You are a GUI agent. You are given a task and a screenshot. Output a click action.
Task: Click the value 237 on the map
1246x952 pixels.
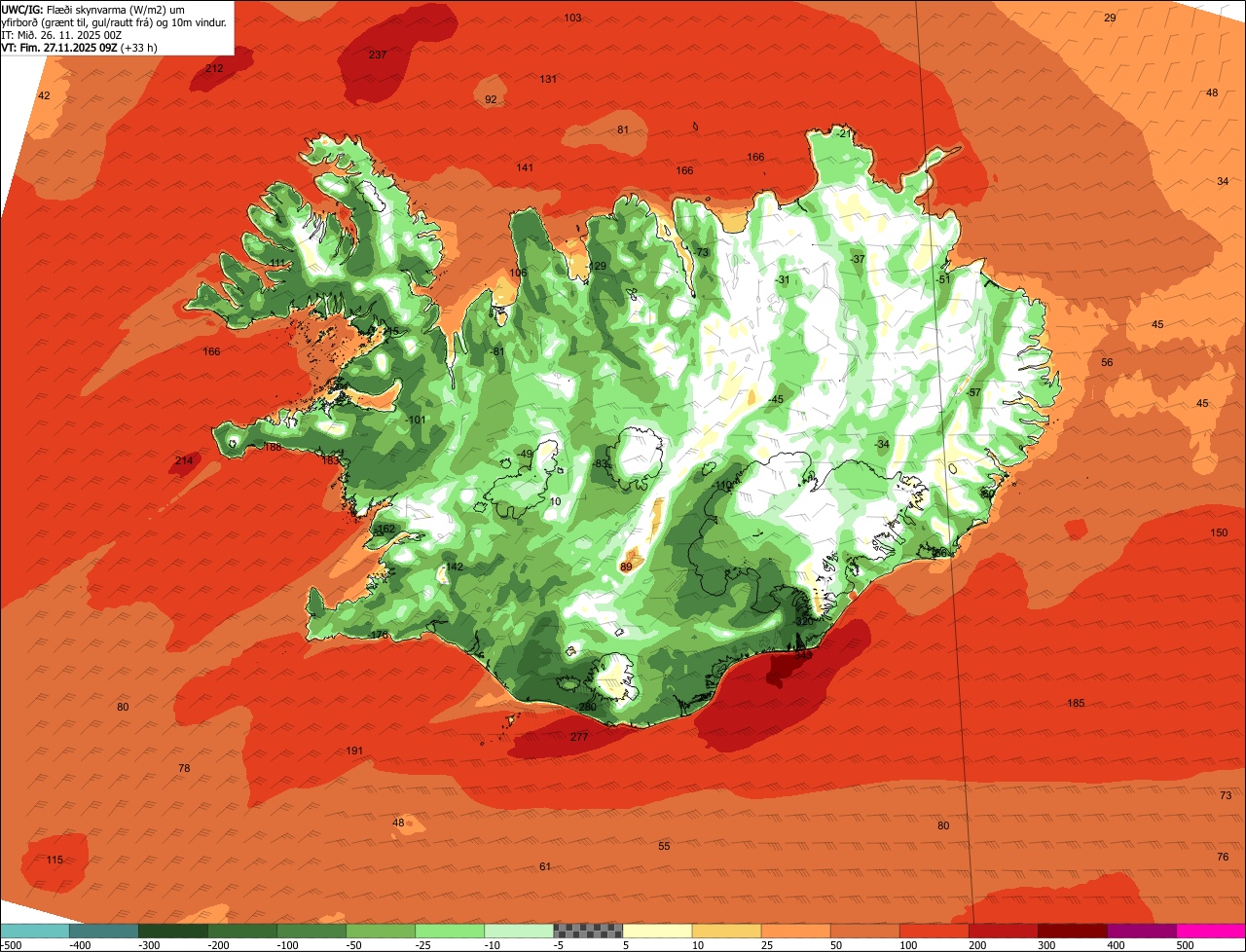pyautogui.click(x=378, y=55)
